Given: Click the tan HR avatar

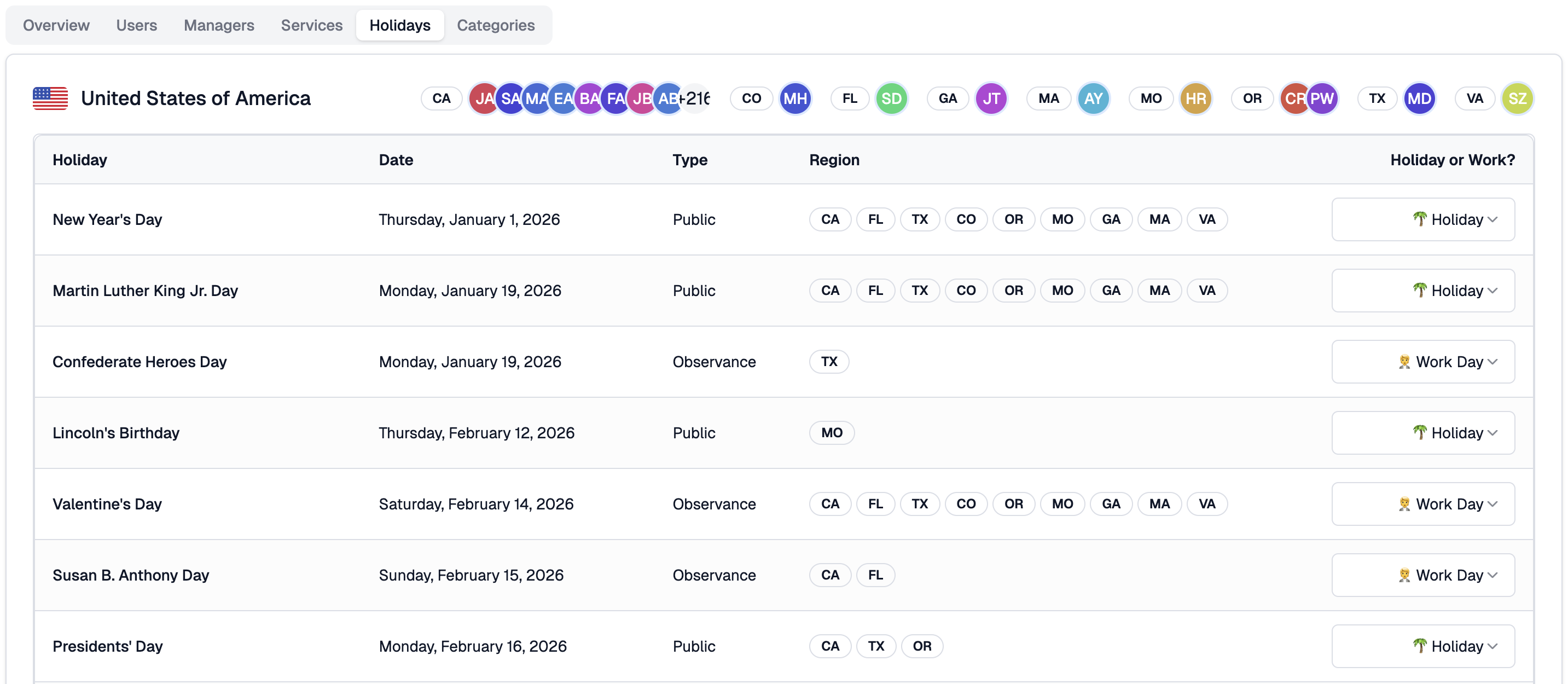Looking at the screenshot, I should tap(1195, 98).
